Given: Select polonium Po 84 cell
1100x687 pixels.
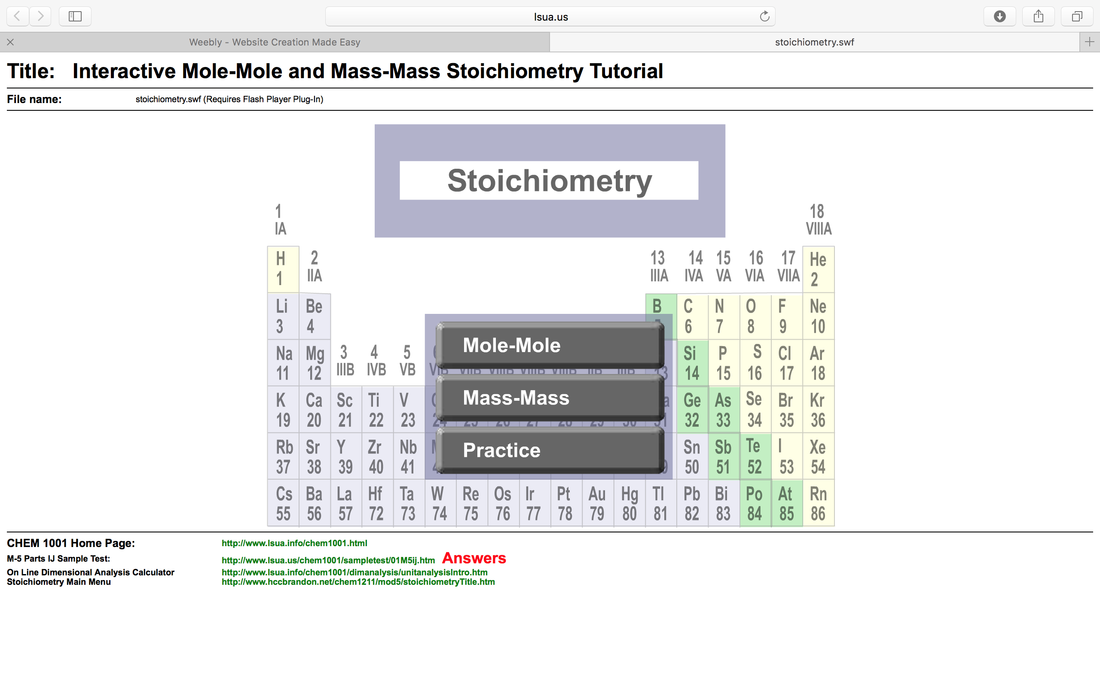Looking at the screenshot, I should tap(755, 503).
